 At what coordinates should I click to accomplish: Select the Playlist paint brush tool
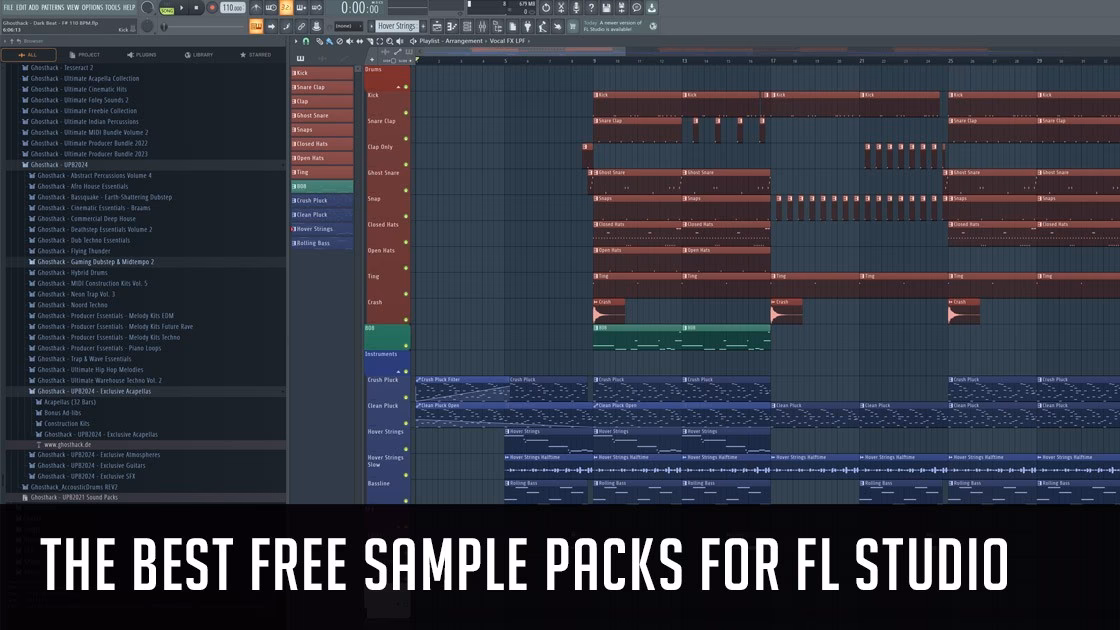[x=329, y=41]
